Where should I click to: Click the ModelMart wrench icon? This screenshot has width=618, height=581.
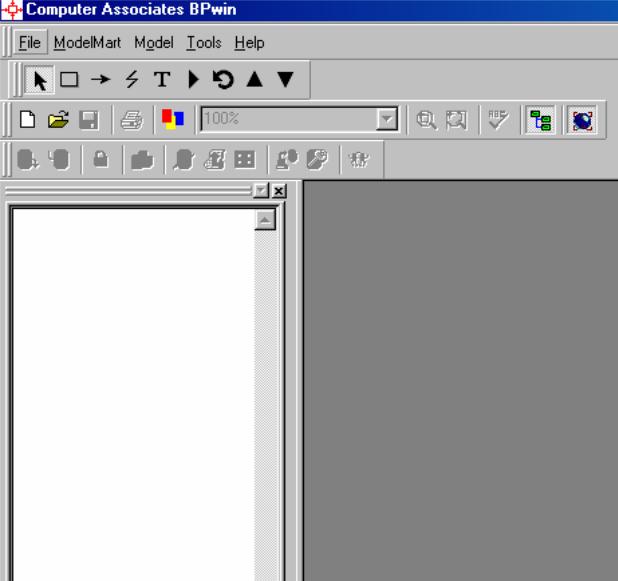tap(317, 160)
